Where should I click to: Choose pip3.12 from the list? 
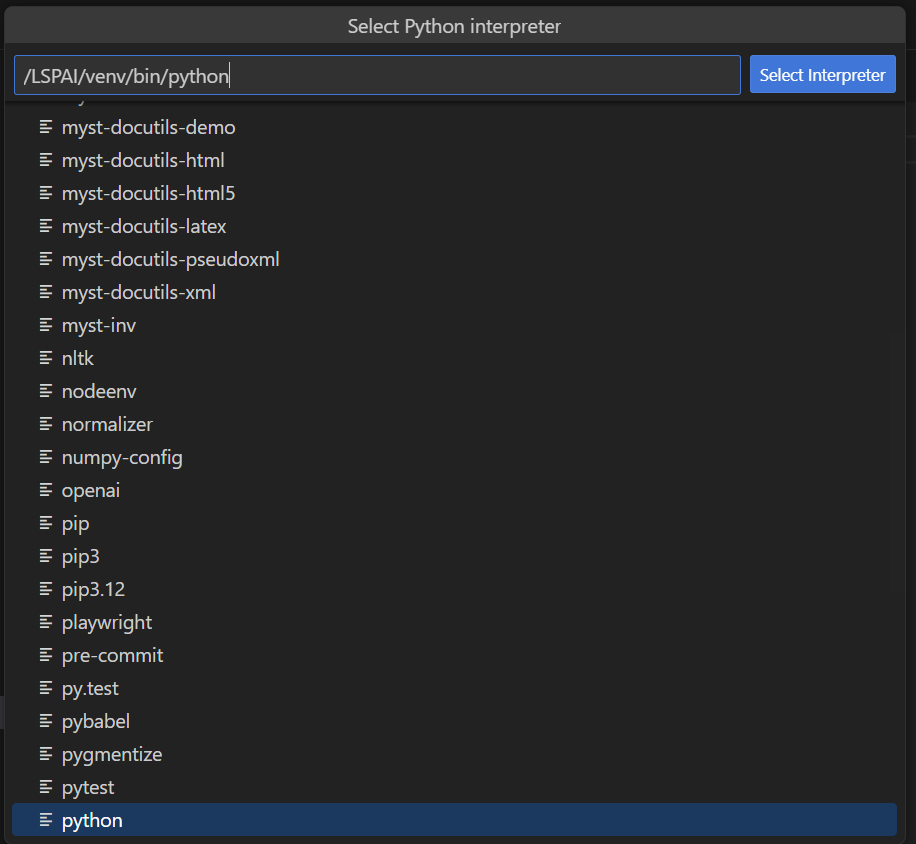click(95, 589)
